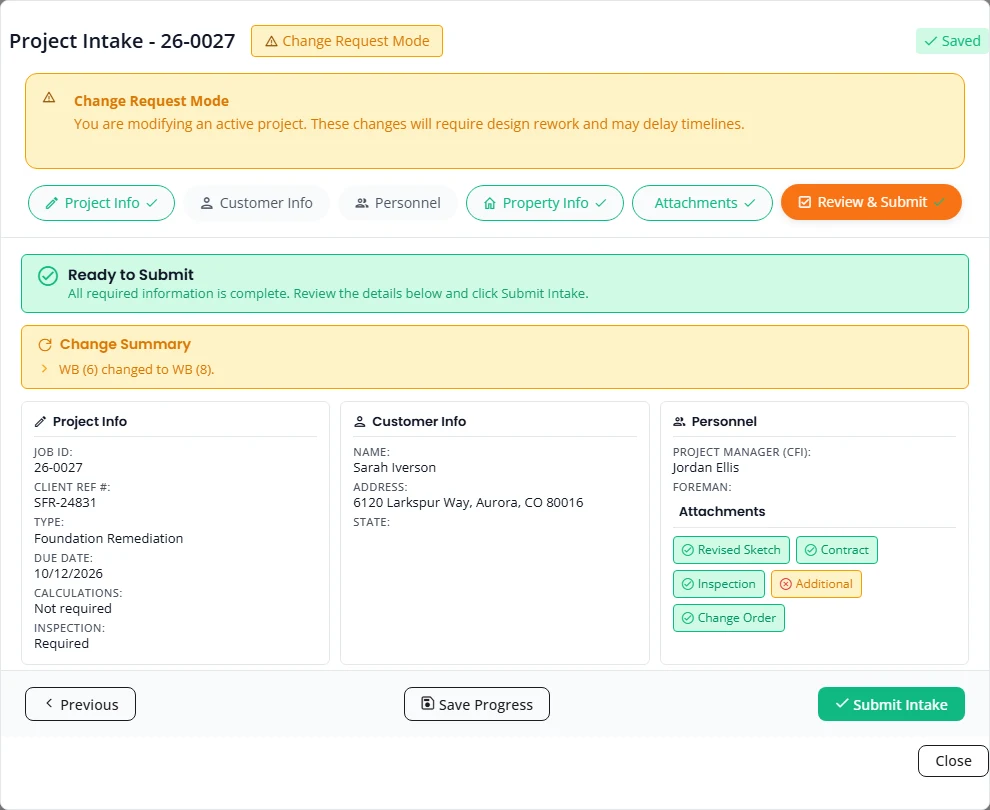
Task: Click the Revised Sketch attachment chip
Action: [731, 550]
